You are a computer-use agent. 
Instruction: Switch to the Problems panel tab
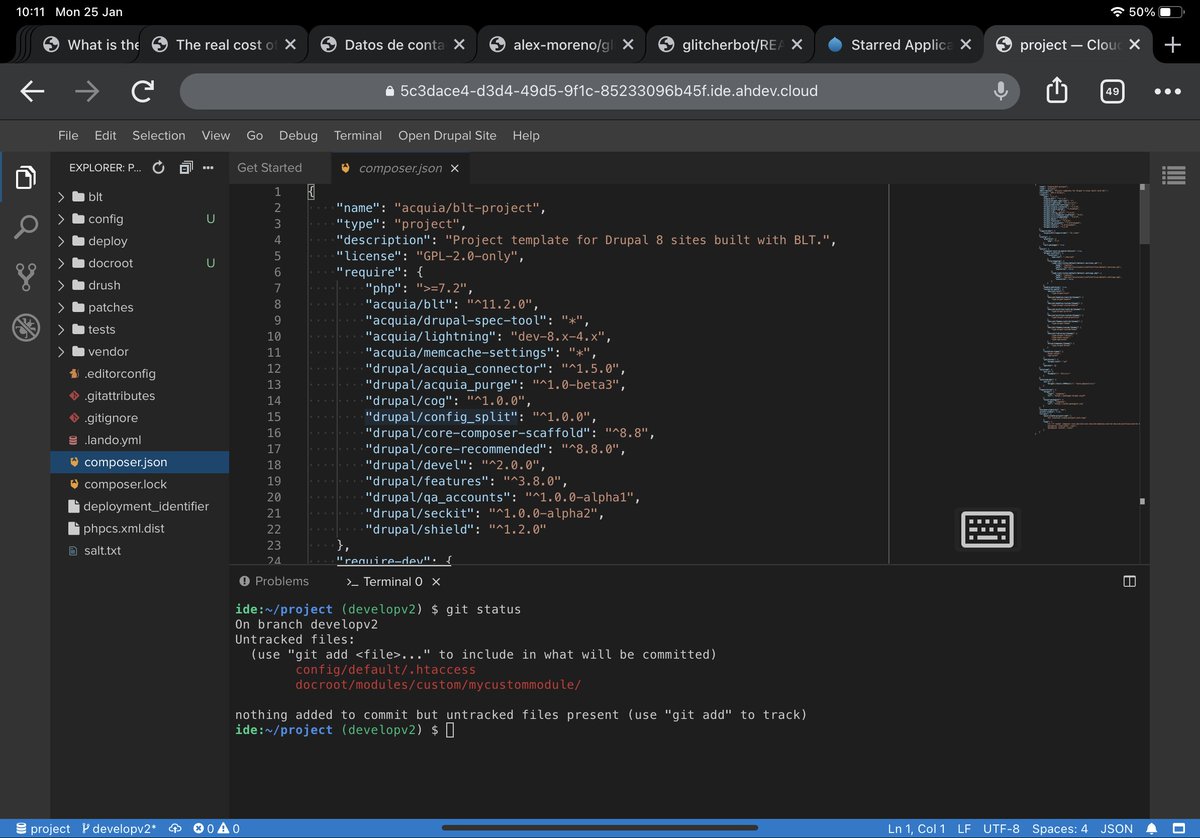(273, 581)
